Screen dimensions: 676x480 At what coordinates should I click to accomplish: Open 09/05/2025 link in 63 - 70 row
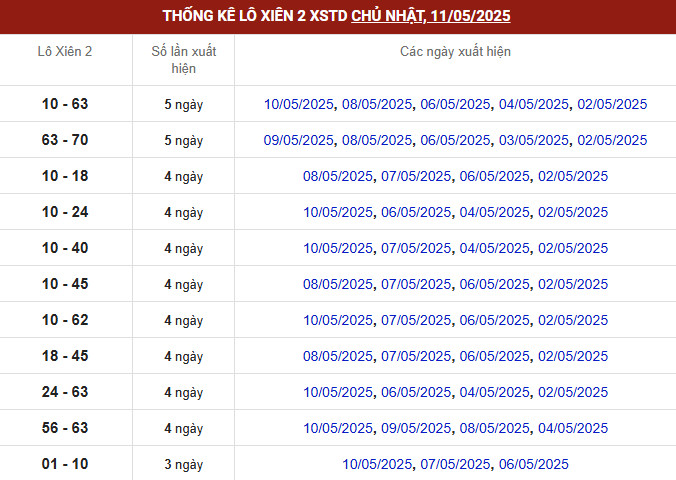(x=299, y=140)
